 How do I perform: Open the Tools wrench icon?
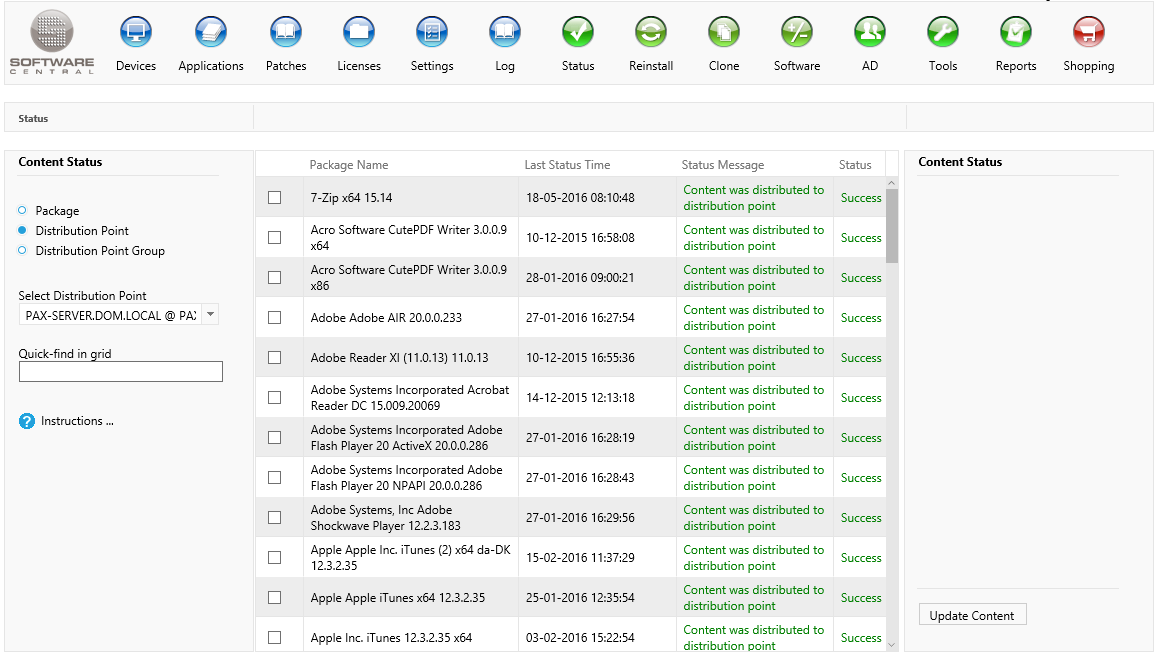[943, 32]
